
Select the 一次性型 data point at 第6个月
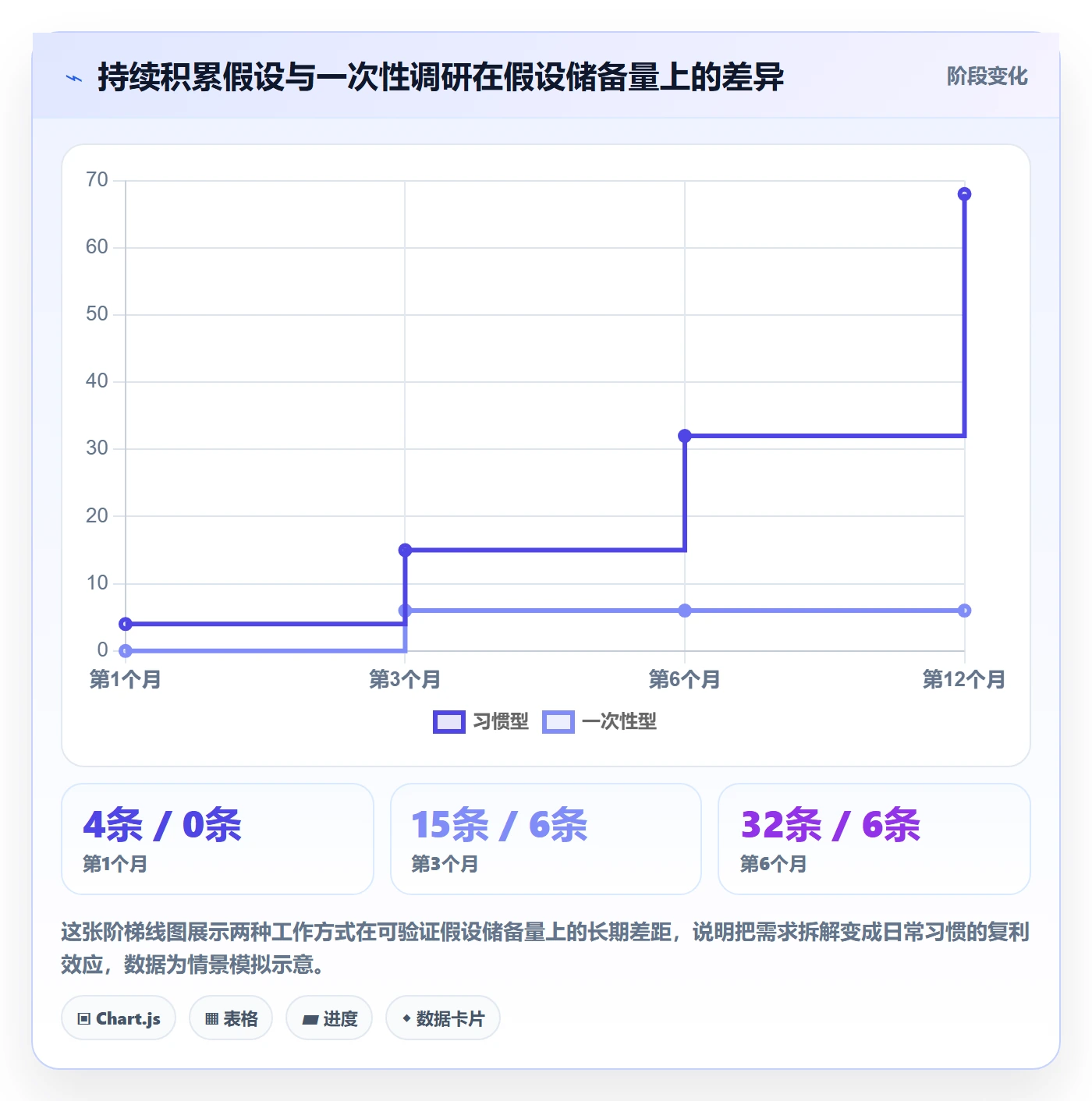[x=685, y=611]
